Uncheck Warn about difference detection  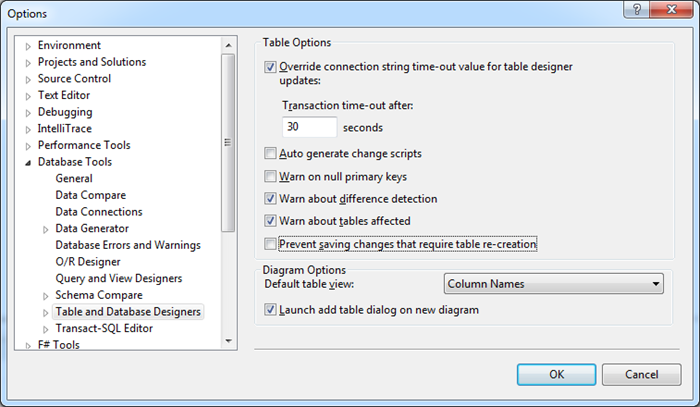pos(270,199)
